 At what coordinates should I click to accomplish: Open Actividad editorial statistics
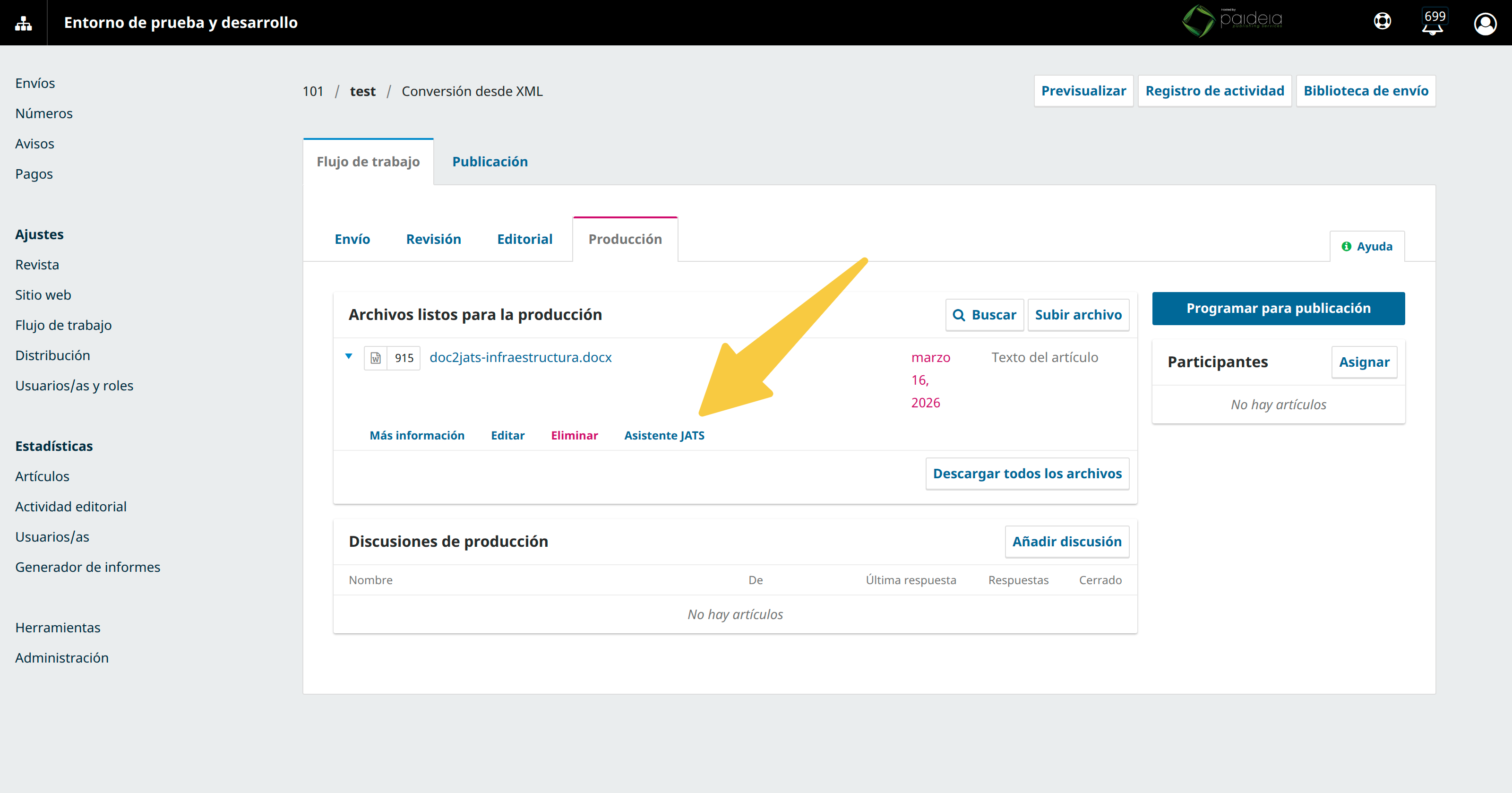[71, 507]
